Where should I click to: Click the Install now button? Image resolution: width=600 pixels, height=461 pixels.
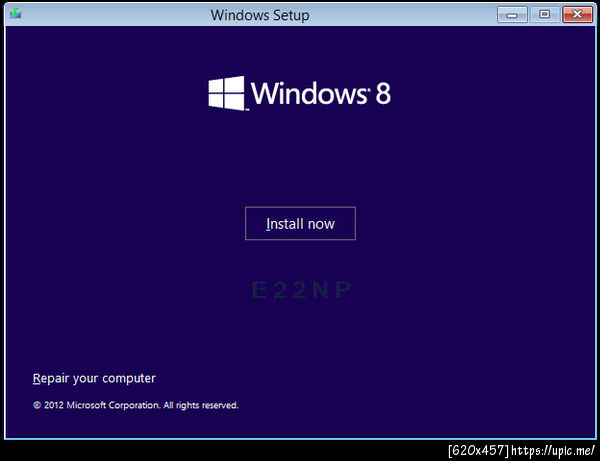coord(300,223)
